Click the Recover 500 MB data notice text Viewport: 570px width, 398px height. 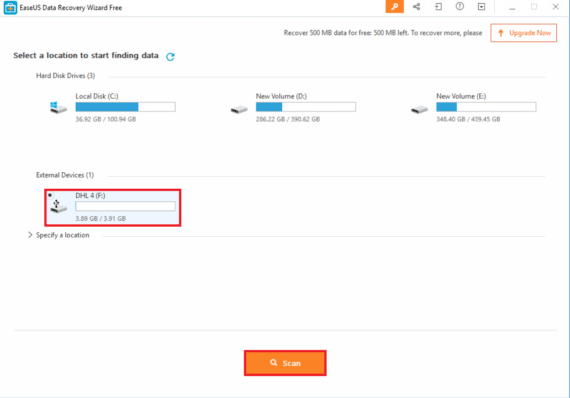(383, 33)
